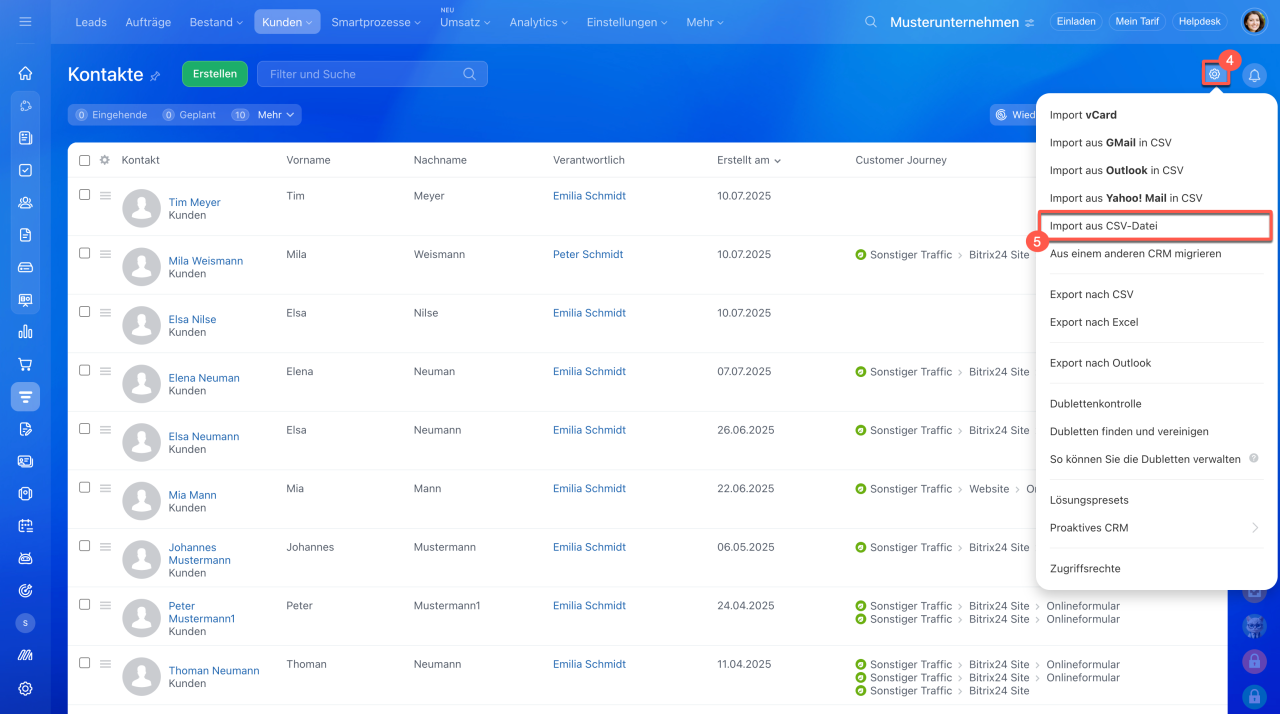Open the contact link Peter Mustermann1
This screenshot has height=714, width=1280.
coord(201,612)
